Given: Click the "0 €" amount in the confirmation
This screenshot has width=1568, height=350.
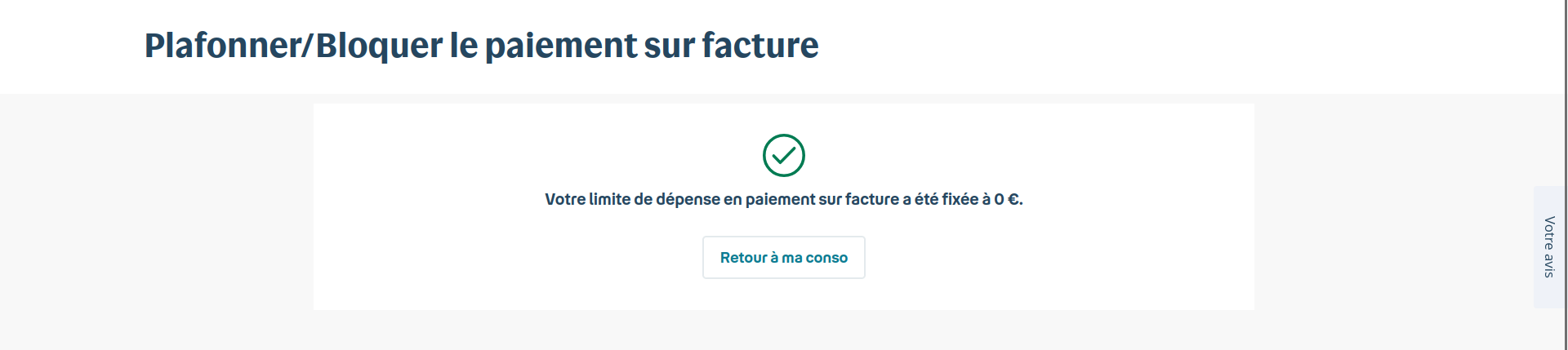Looking at the screenshot, I should [x=1007, y=199].
